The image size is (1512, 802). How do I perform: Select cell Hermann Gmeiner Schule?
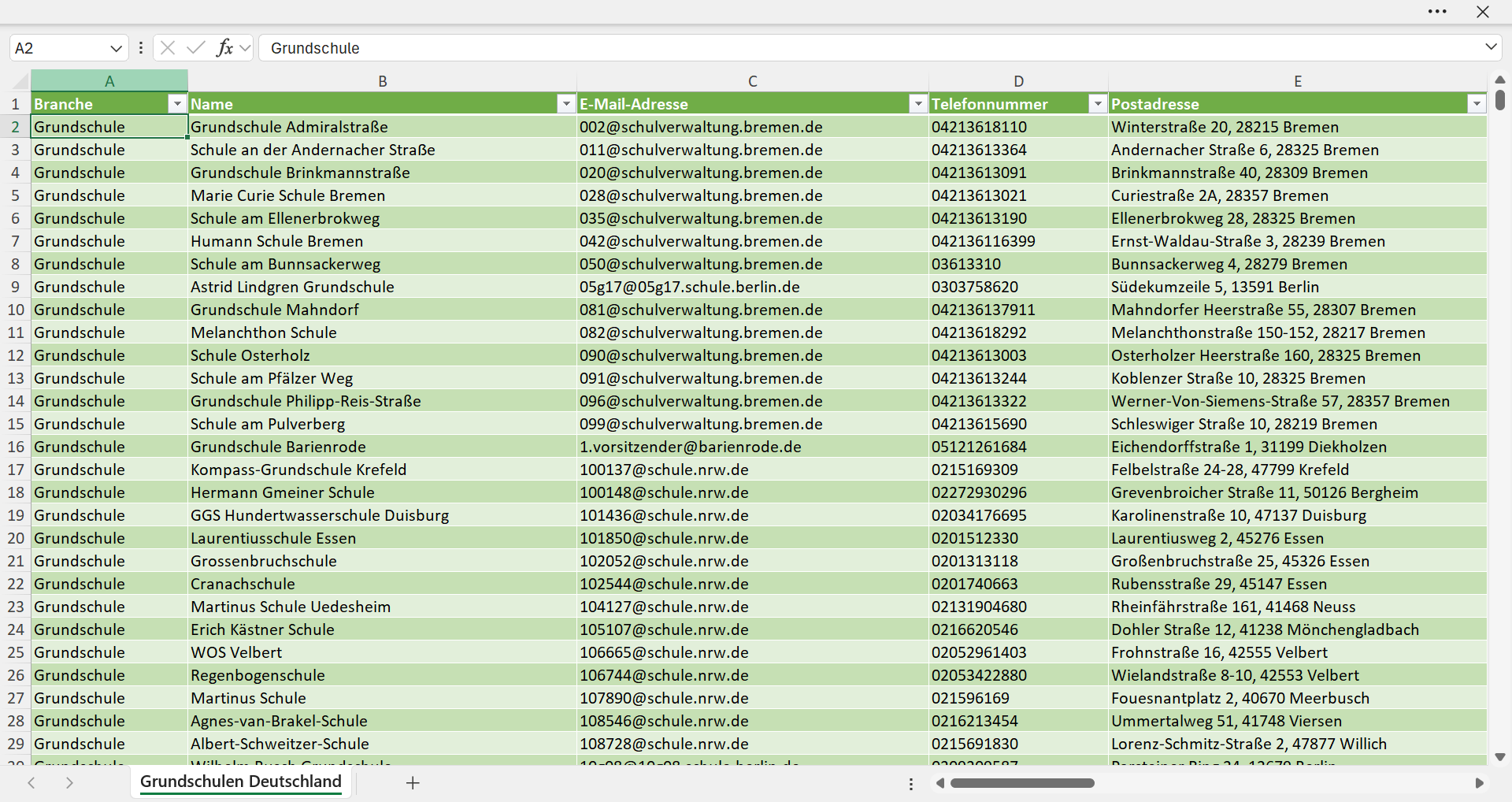[x=383, y=492]
